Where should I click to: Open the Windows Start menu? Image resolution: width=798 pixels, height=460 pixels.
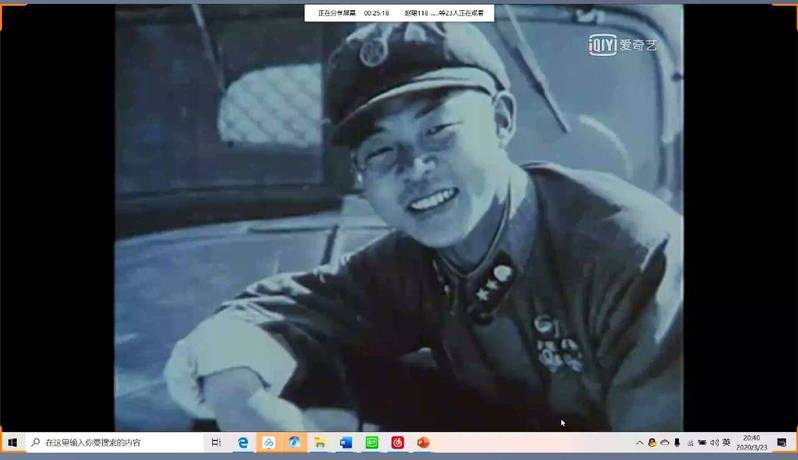12,442
